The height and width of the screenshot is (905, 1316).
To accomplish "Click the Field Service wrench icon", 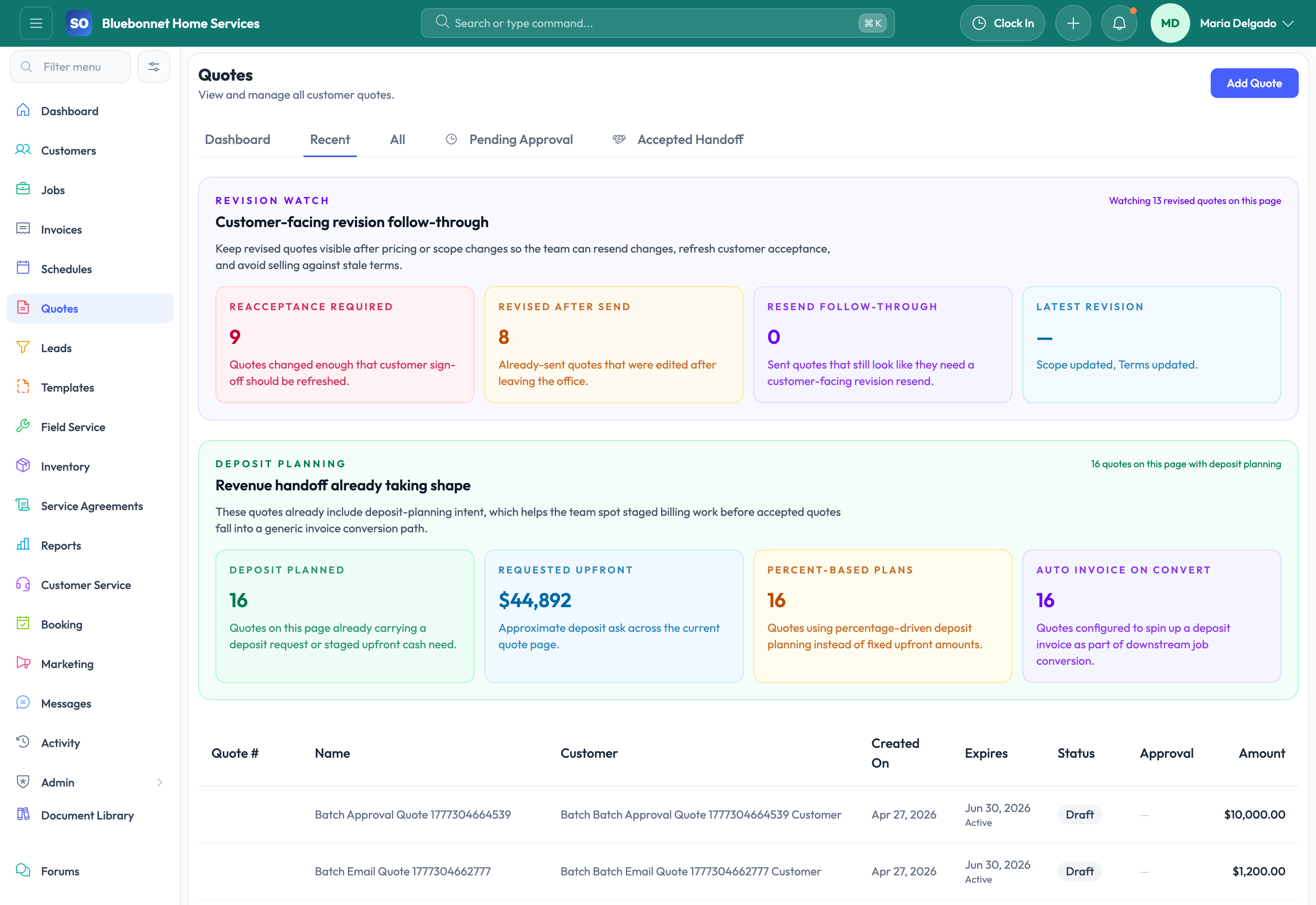I will tap(23, 426).
